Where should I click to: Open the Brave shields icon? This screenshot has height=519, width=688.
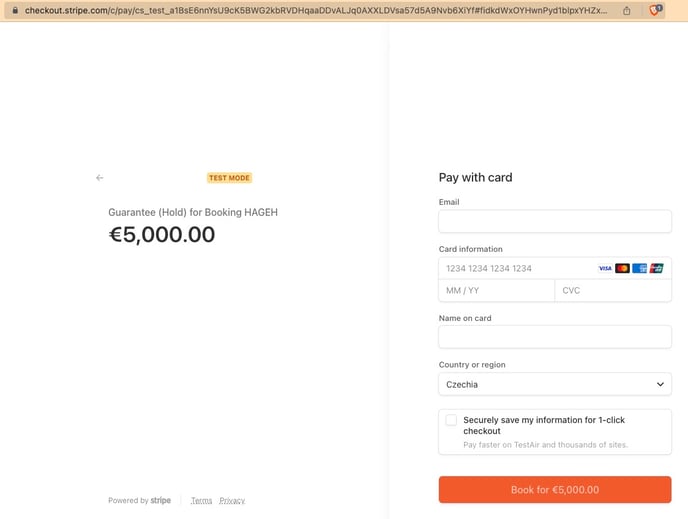point(655,10)
